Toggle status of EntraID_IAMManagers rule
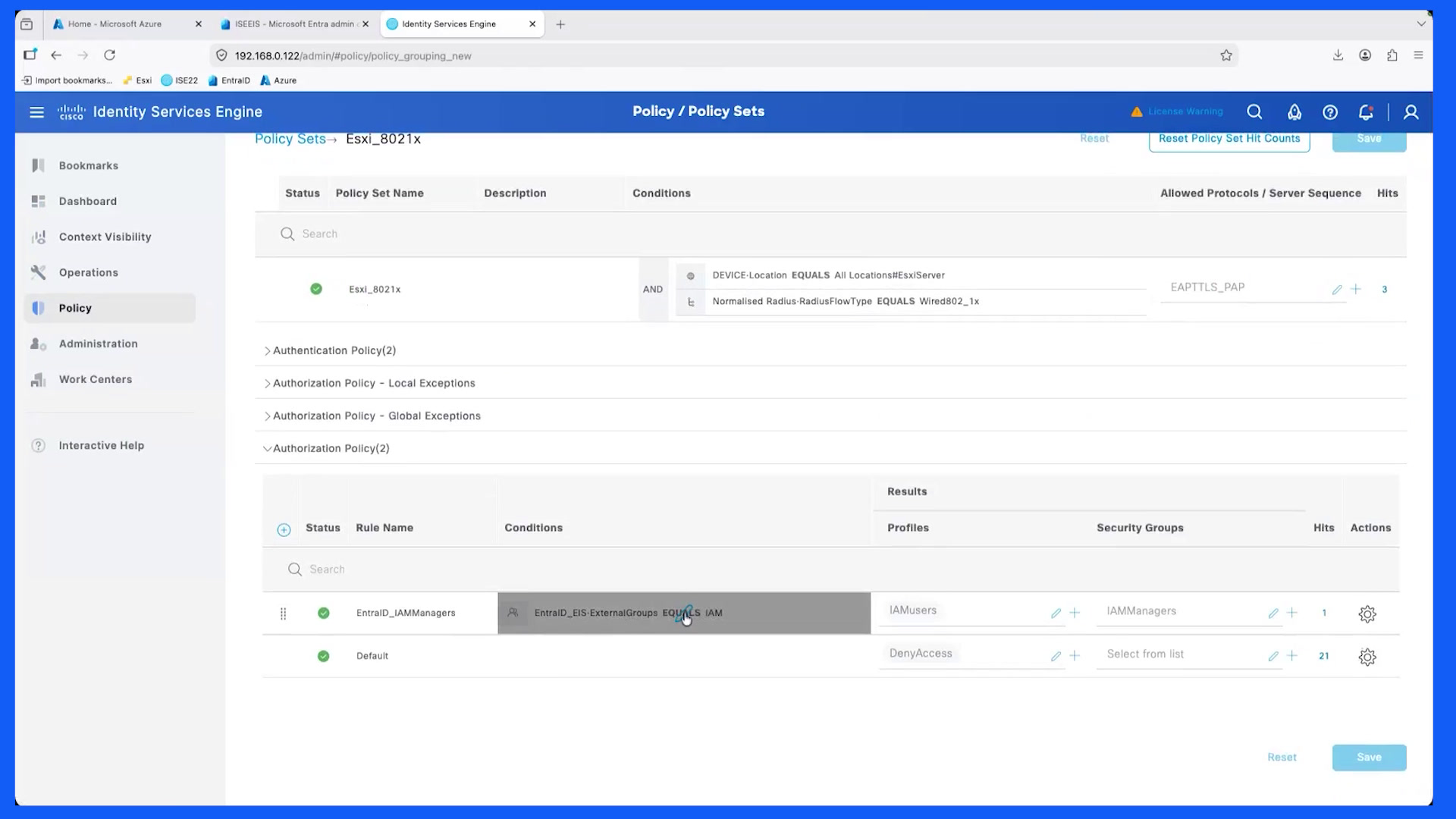 (324, 613)
